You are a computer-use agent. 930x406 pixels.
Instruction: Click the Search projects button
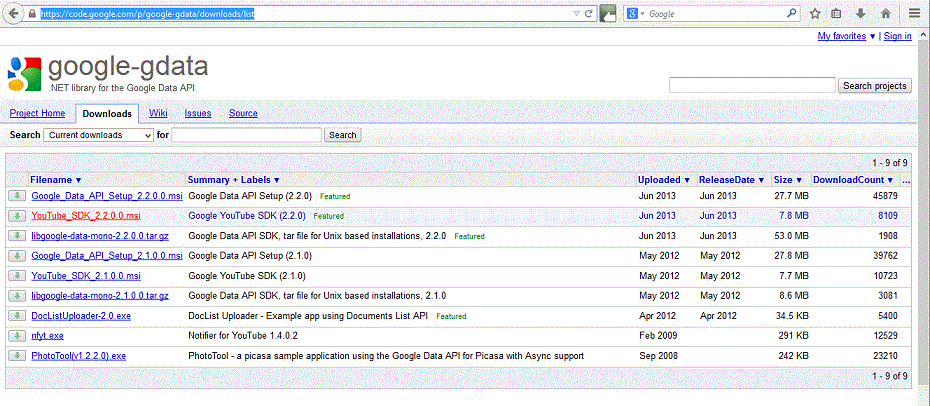pos(875,86)
